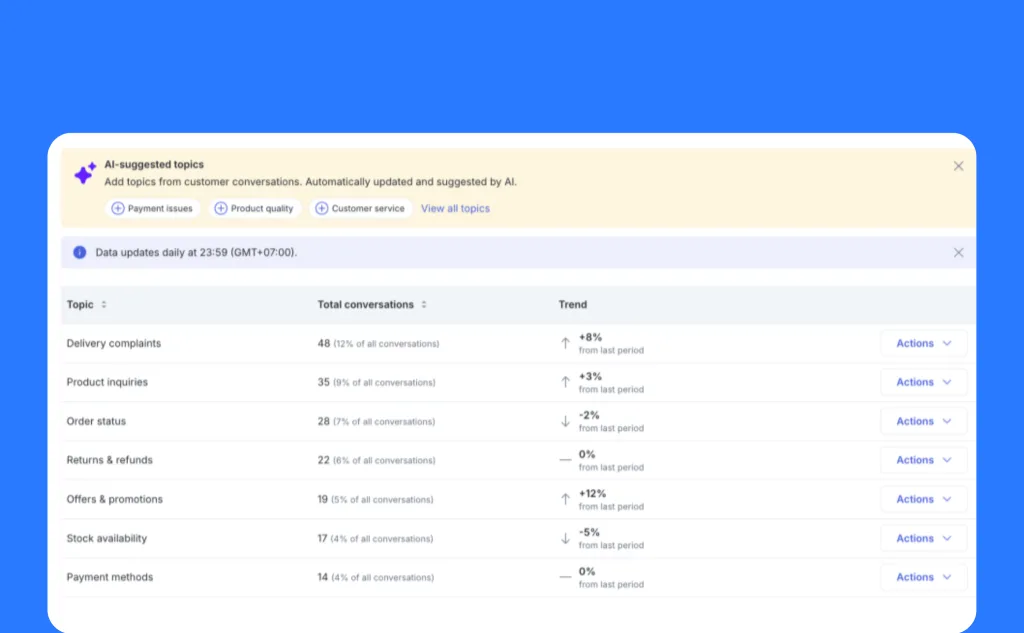
Task: Open View all topics link
Action: (455, 208)
